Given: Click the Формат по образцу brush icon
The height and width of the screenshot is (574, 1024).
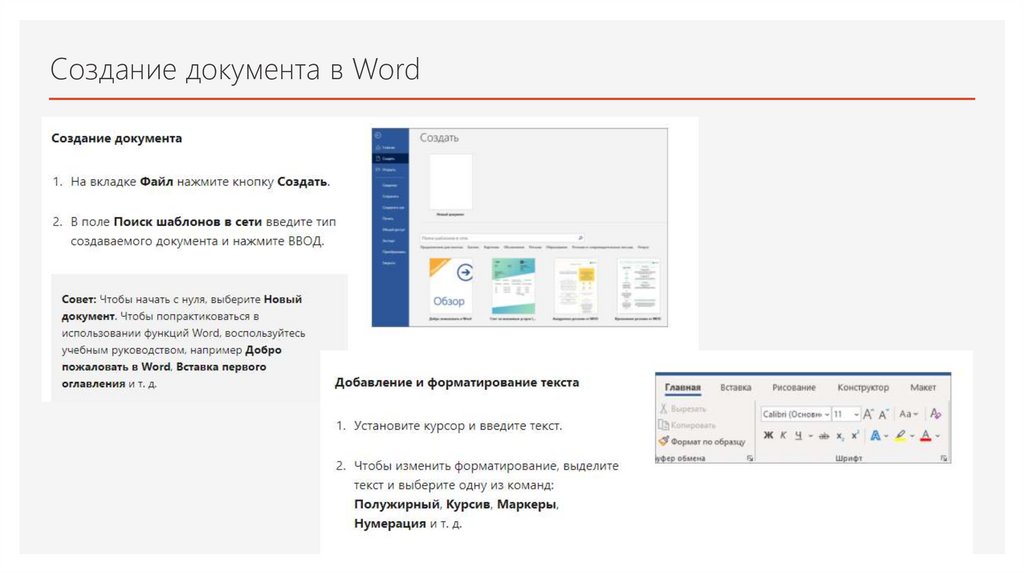Looking at the screenshot, I should click(664, 441).
